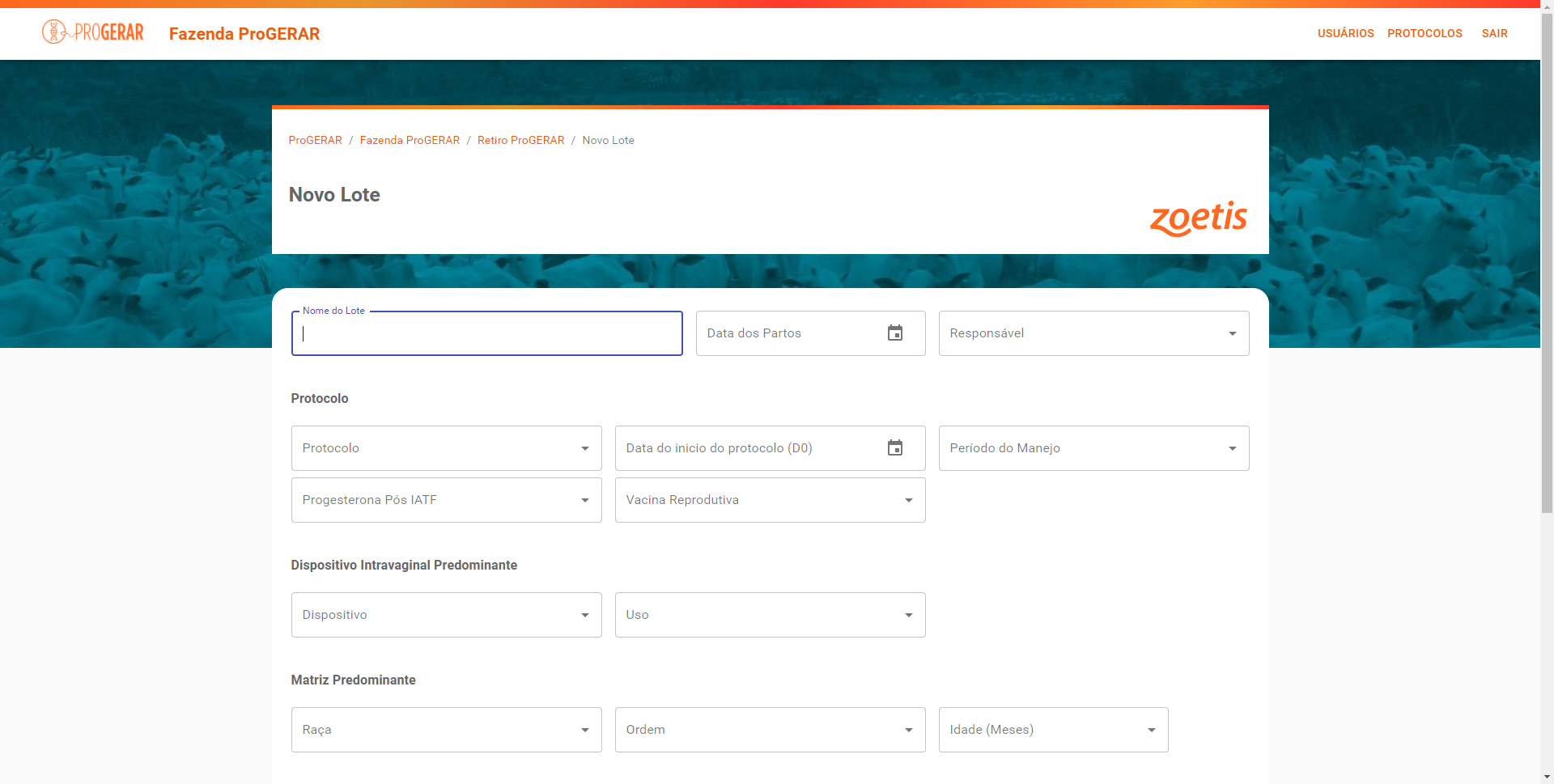The height and width of the screenshot is (784, 1554).
Task: Navigate to Retiro ProGERAR breadcrumb link
Action: (520, 140)
